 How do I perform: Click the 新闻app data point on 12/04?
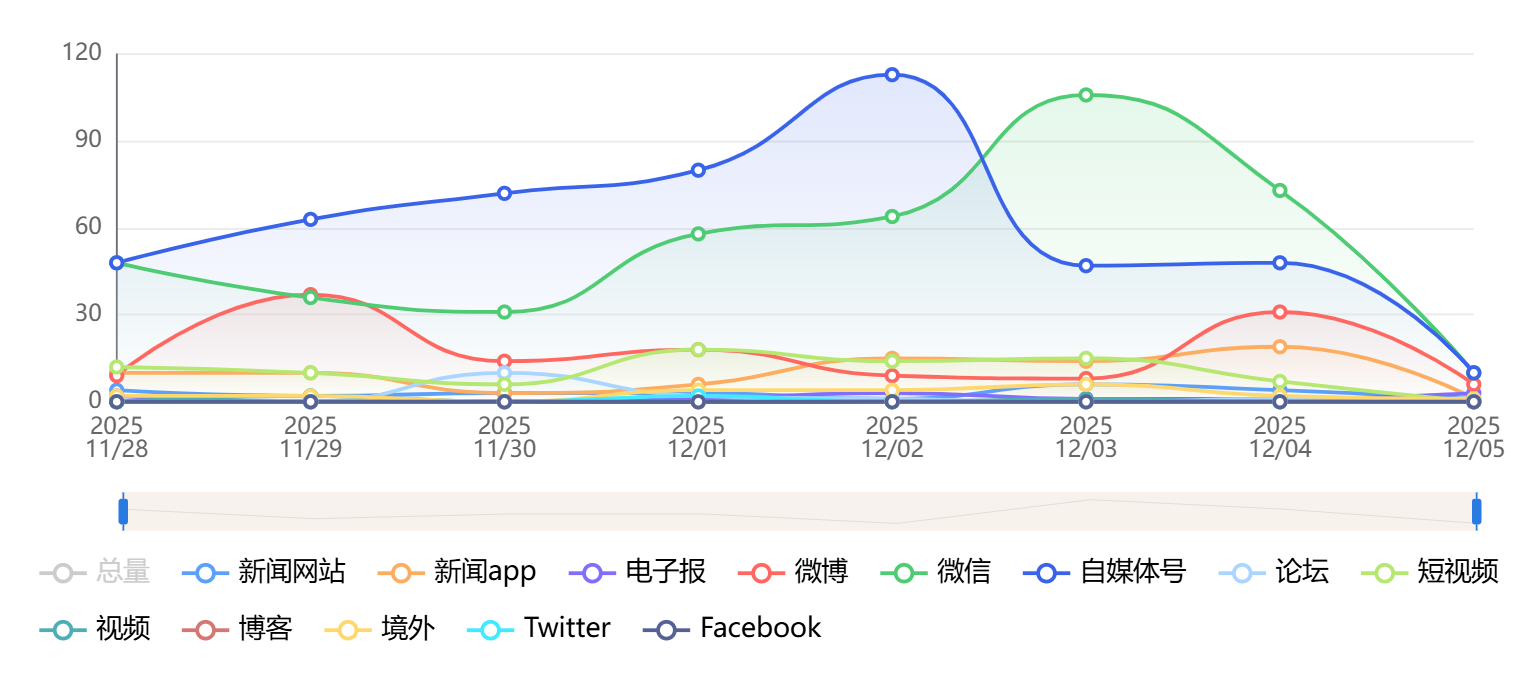1280,347
